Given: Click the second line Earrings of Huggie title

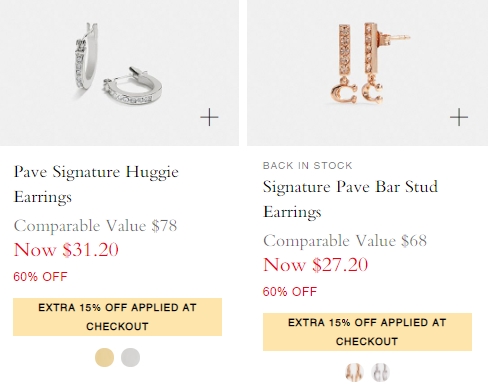Looking at the screenshot, I should click(x=43, y=197).
